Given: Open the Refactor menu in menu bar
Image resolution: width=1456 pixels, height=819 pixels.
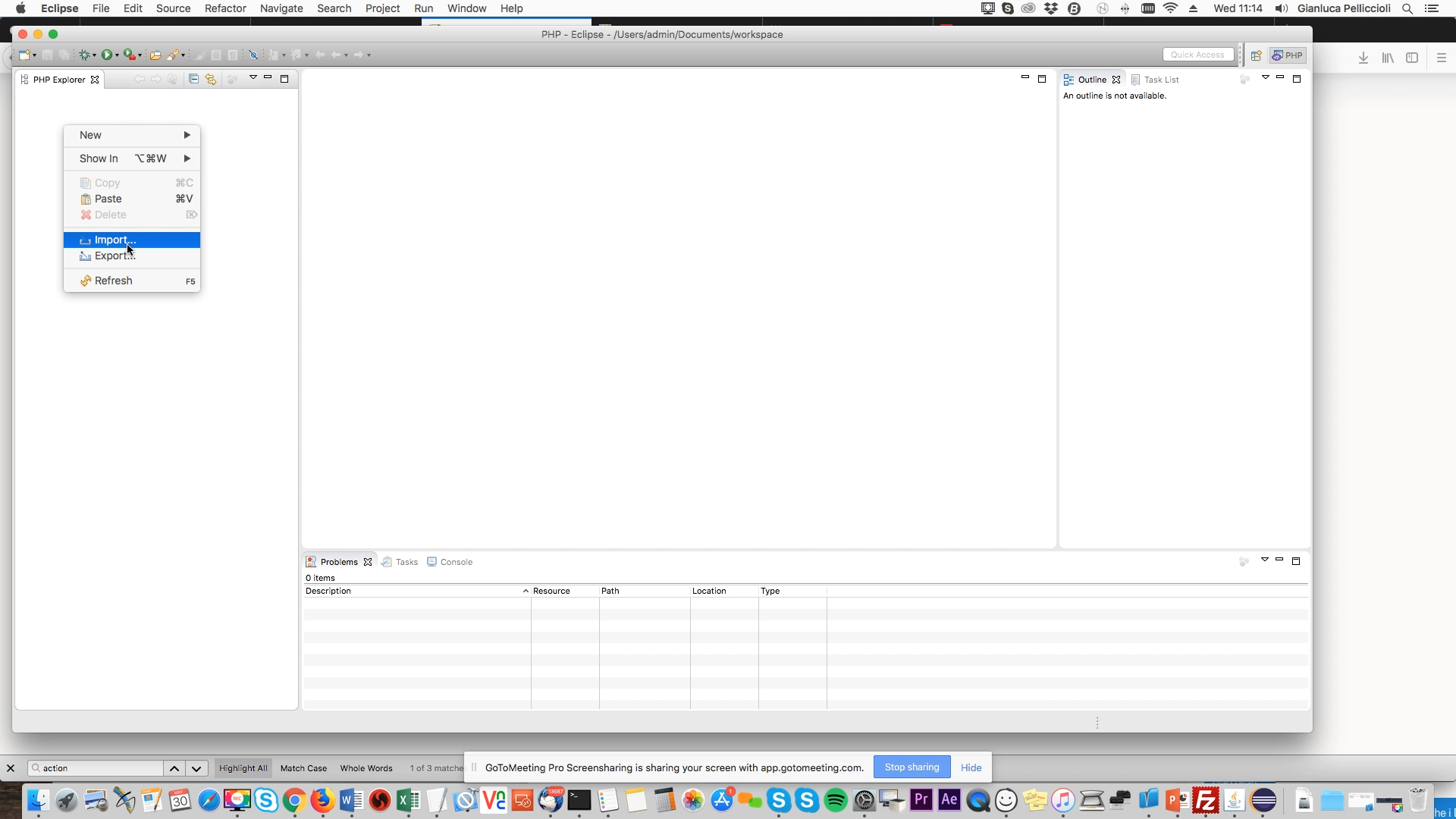Looking at the screenshot, I should click(225, 8).
